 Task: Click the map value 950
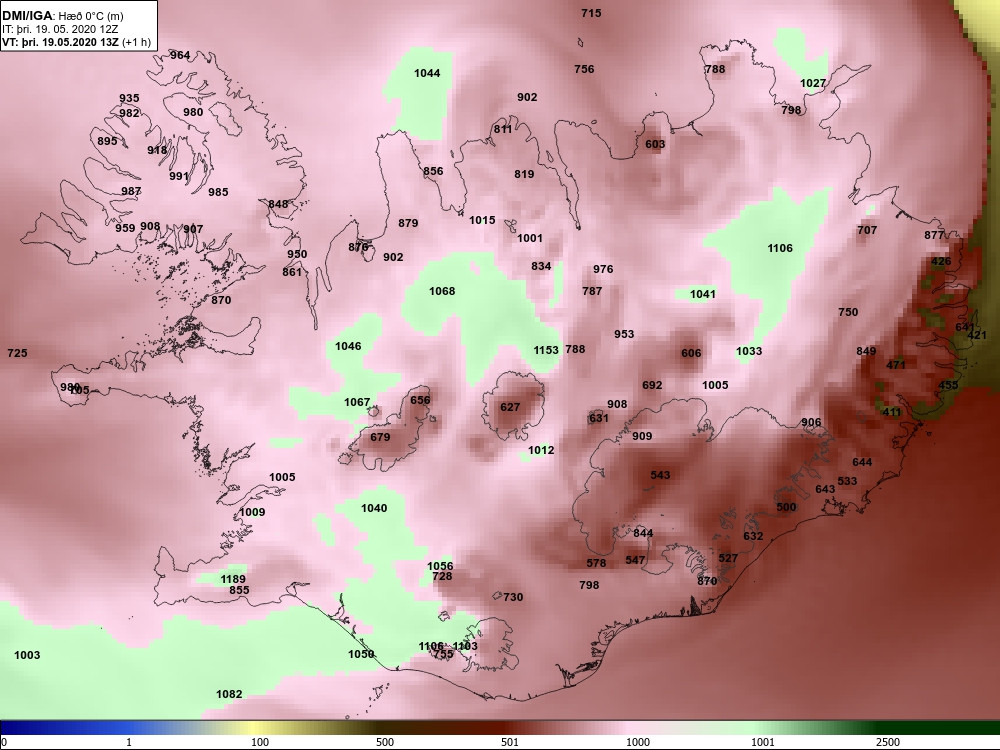tap(297, 254)
